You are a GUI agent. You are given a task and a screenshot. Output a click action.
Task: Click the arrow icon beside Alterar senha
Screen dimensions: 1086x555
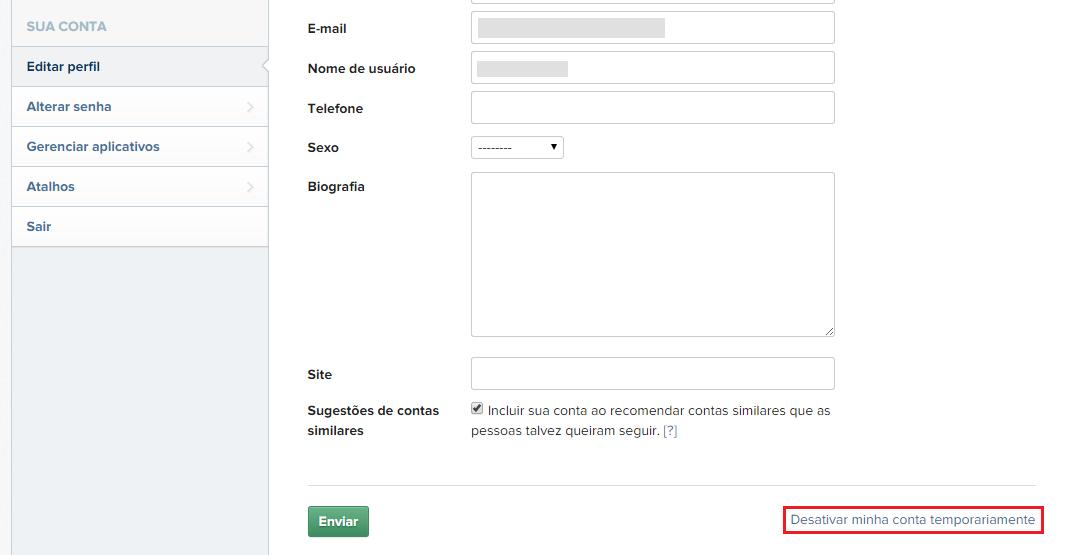(x=249, y=107)
